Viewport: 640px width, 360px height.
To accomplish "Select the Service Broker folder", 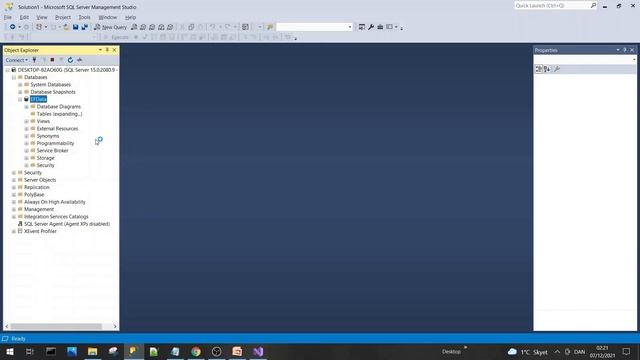I will 52,151.
